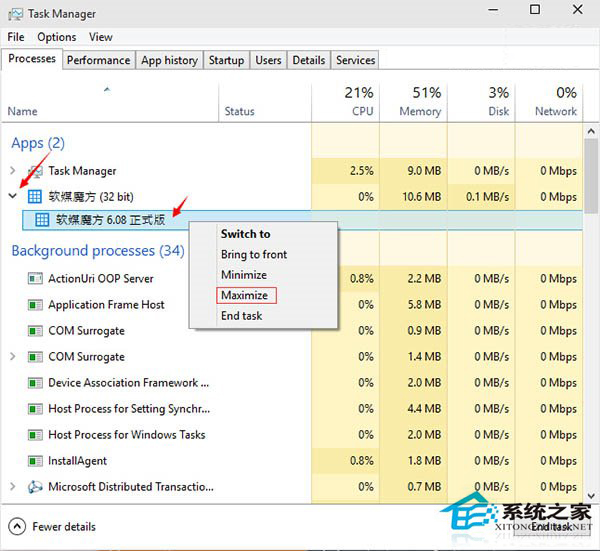Sort by the Name column header

(x=110, y=103)
